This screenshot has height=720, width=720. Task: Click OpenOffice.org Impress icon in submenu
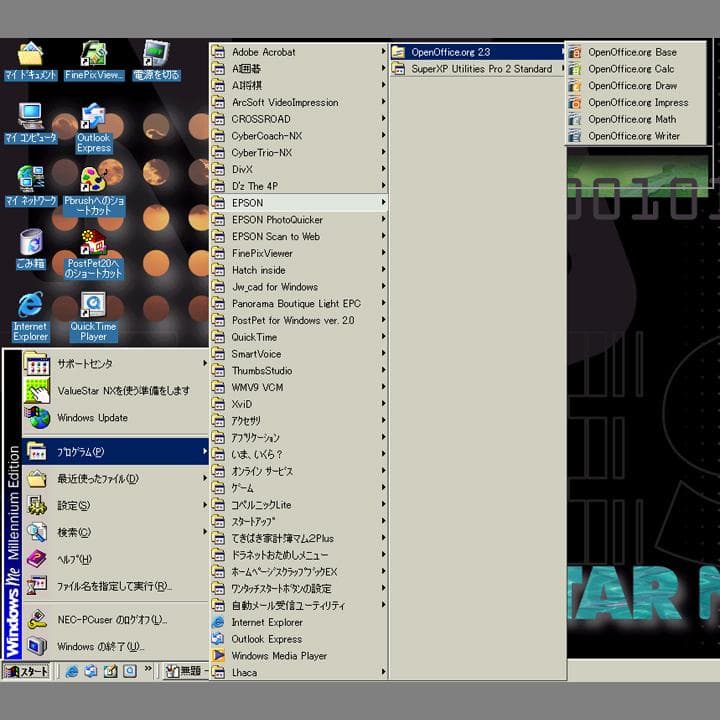574,102
